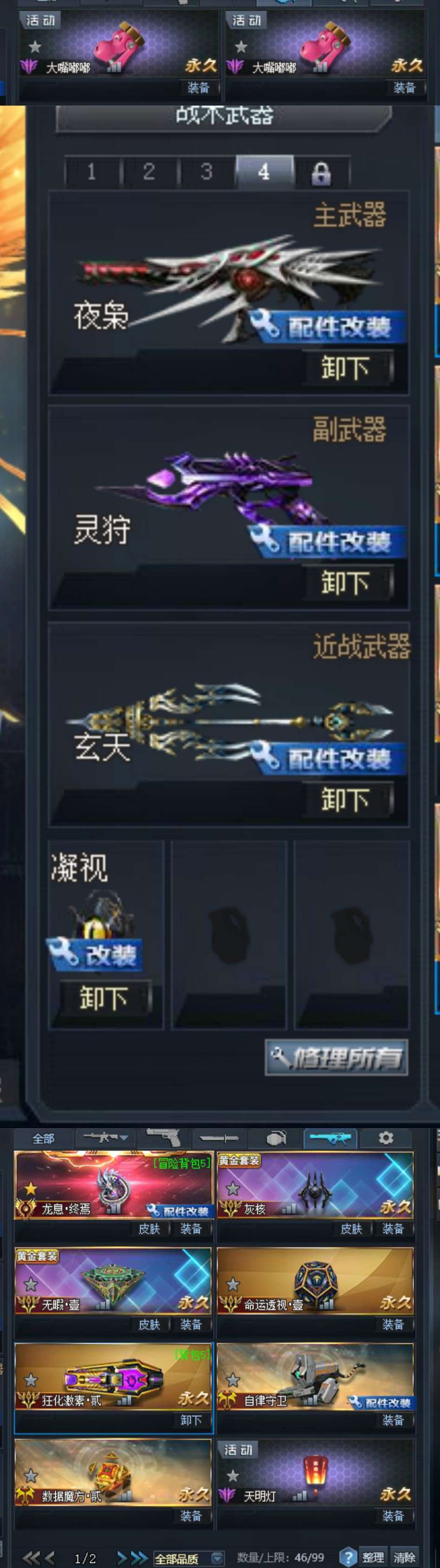The width and height of the screenshot is (440, 1568).
Task: Expand the rifle category dropdown arrow
Action: click(124, 1137)
